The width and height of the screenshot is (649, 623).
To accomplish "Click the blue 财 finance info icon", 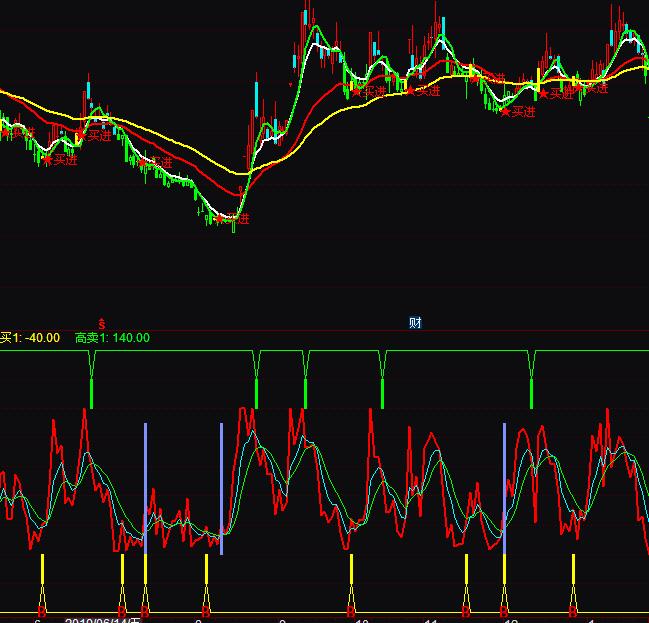I will pos(415,322).
